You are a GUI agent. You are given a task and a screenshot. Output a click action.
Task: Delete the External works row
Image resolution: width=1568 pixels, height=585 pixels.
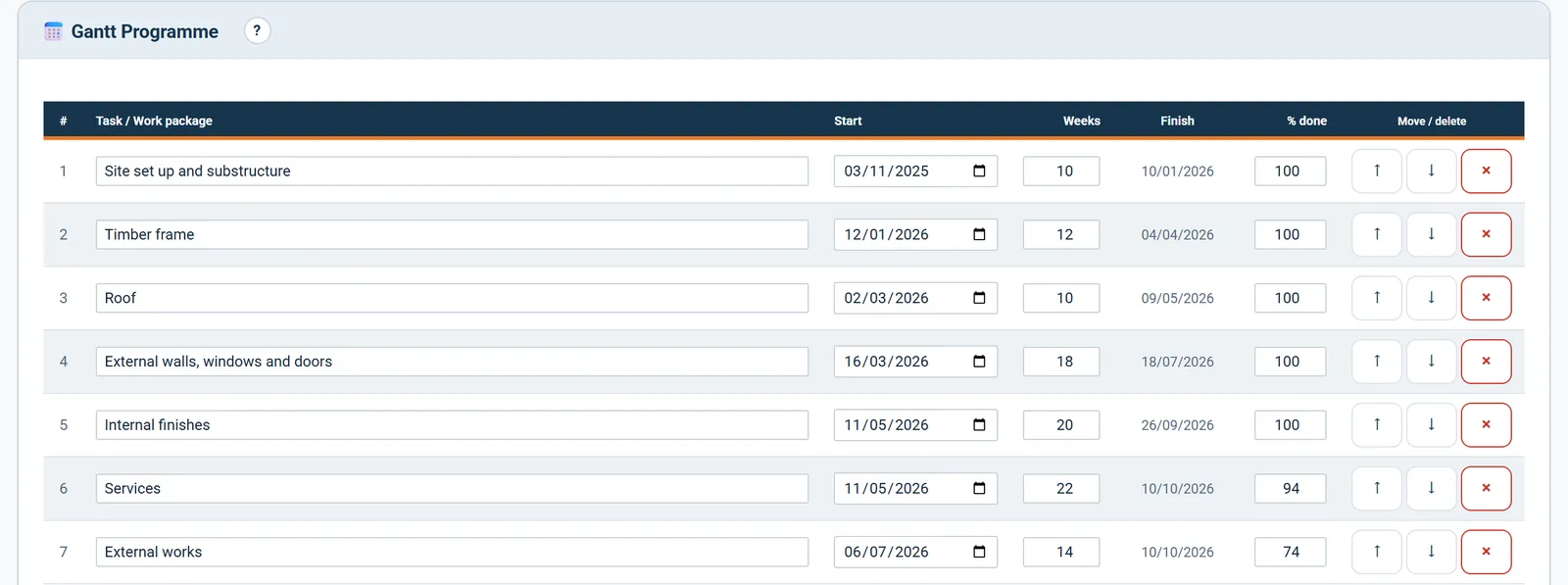pyautogui.click(x=1486, y=552)
